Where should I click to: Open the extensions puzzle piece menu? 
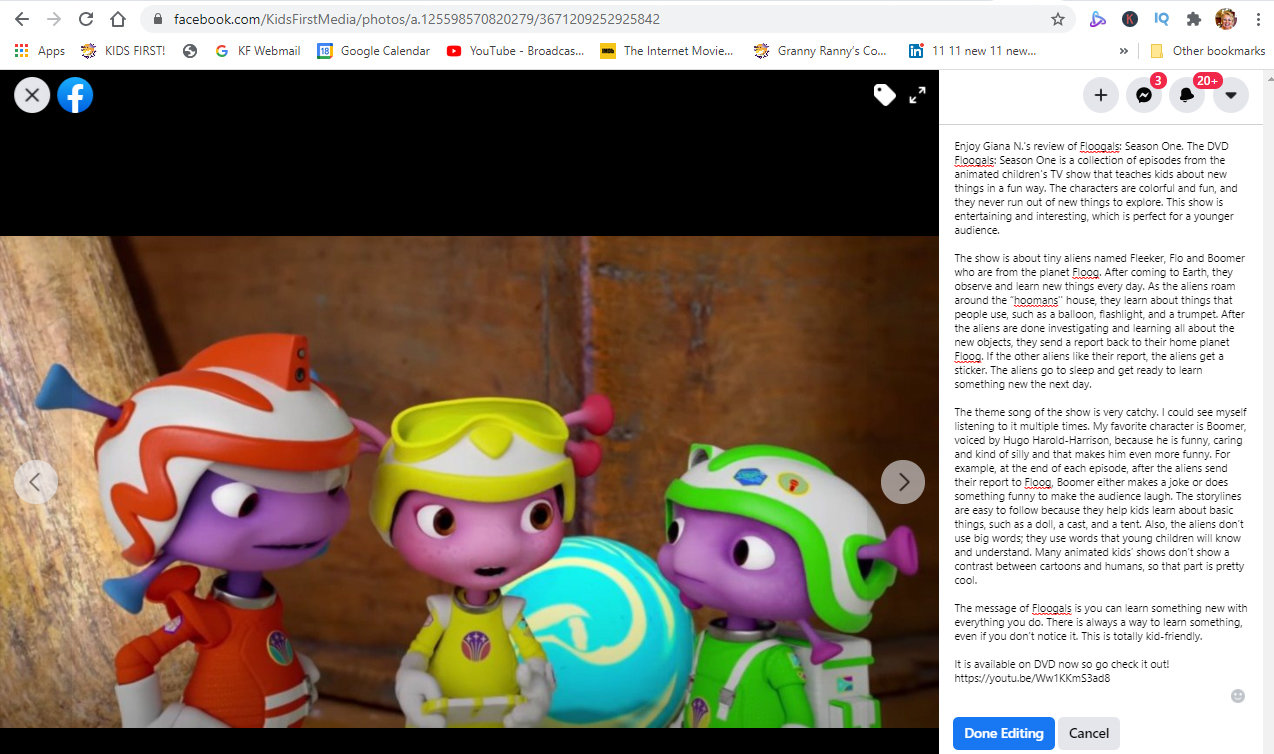pos(1193,19)
